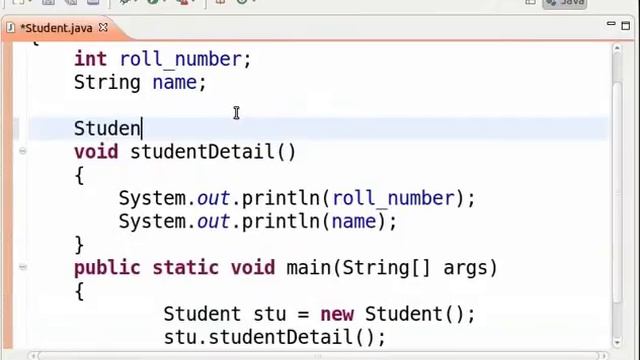Click the 'System.out.println(name);' statement

(x=258, y=222)
